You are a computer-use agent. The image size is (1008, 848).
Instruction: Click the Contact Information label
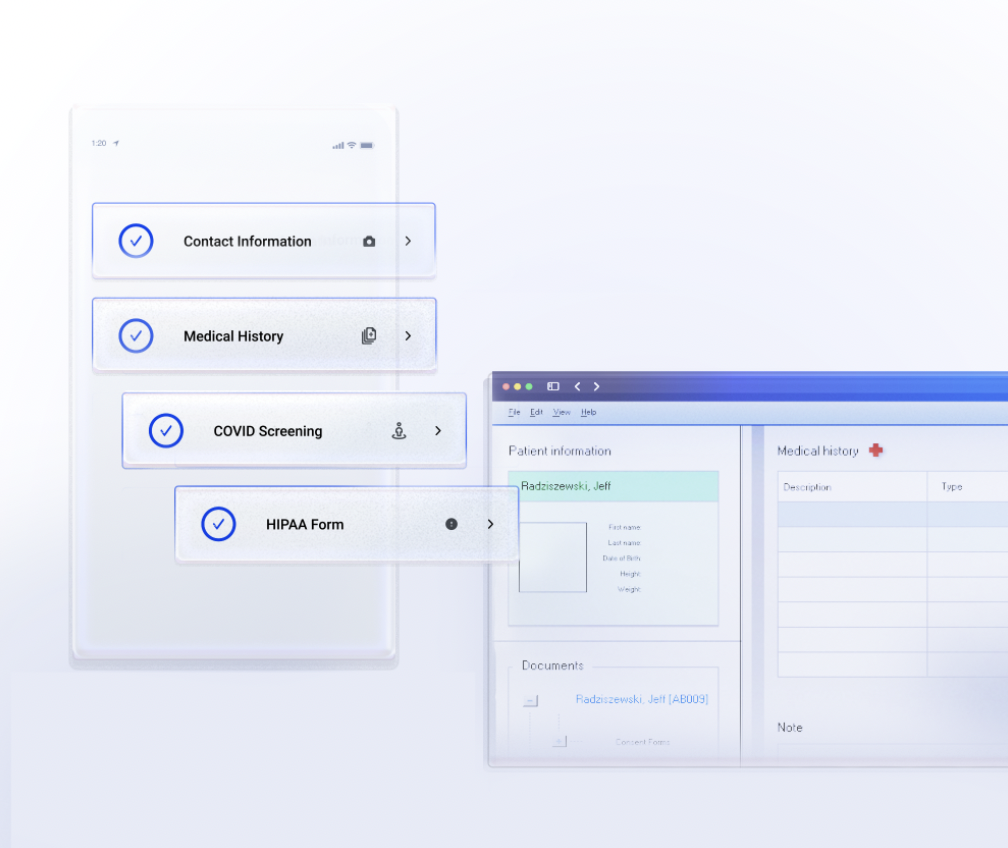(x=248, y=241)
